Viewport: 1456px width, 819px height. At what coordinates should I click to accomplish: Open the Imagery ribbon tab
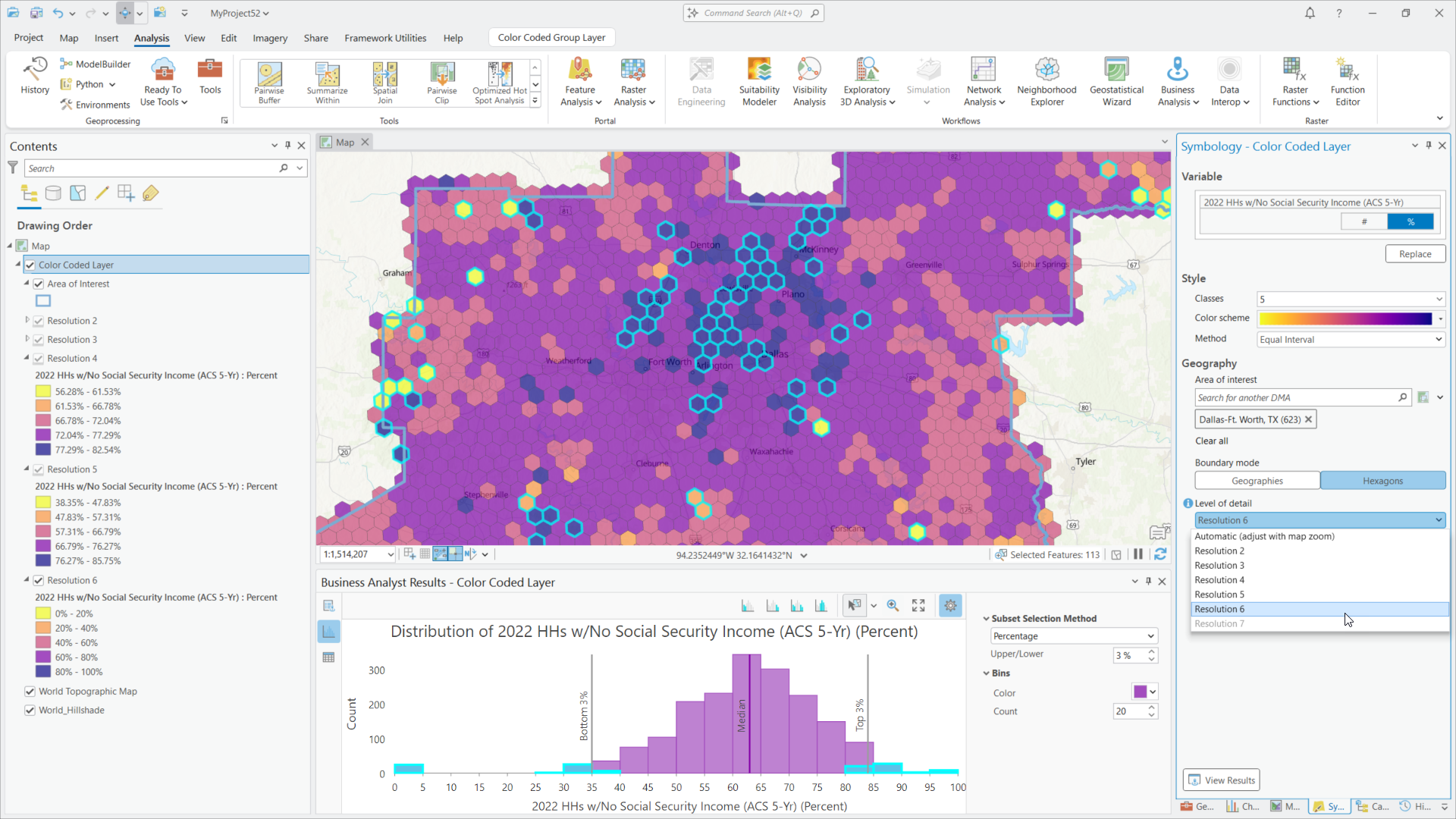coord(270,38)
